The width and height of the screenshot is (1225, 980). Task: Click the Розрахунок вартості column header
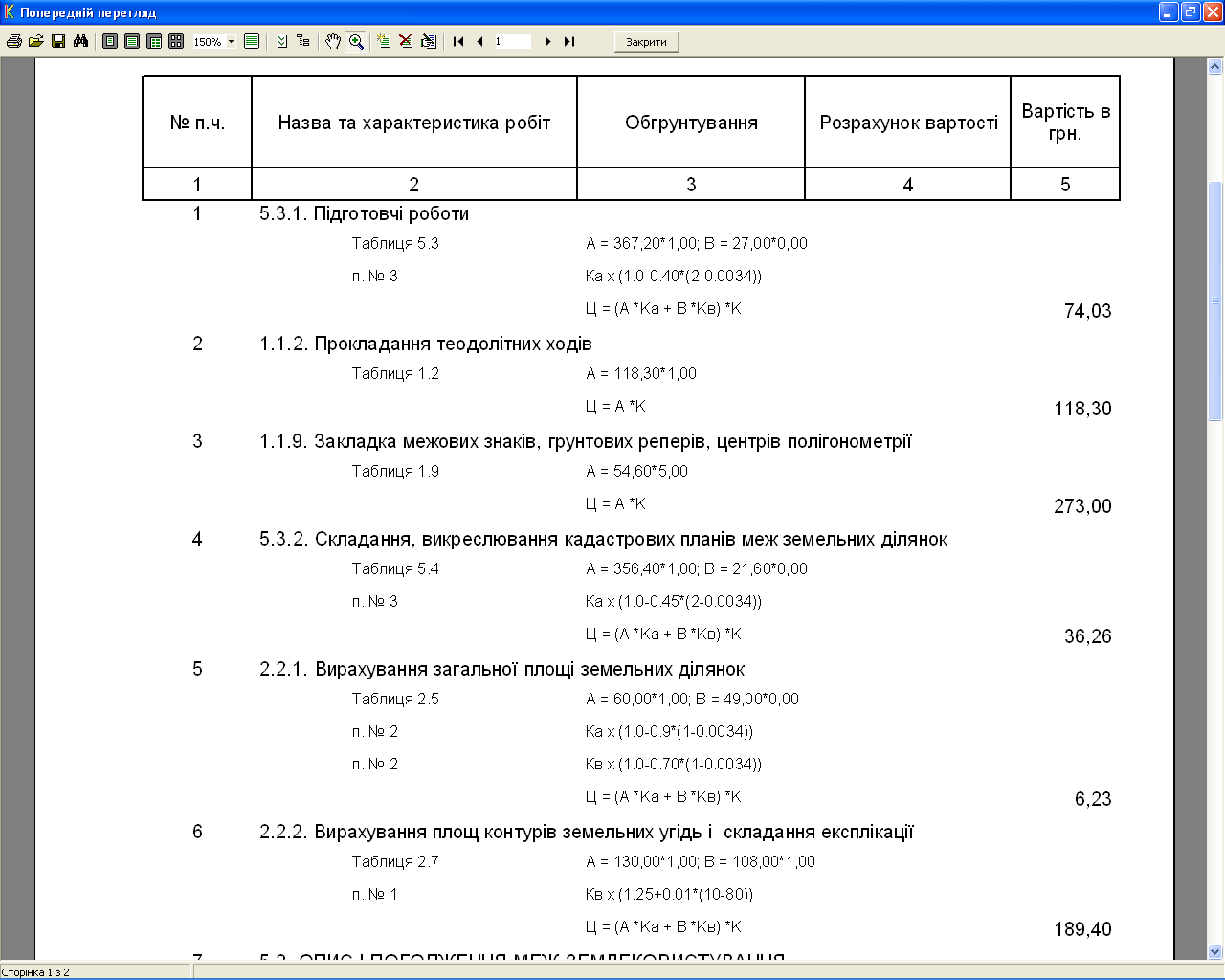point(908,122)
